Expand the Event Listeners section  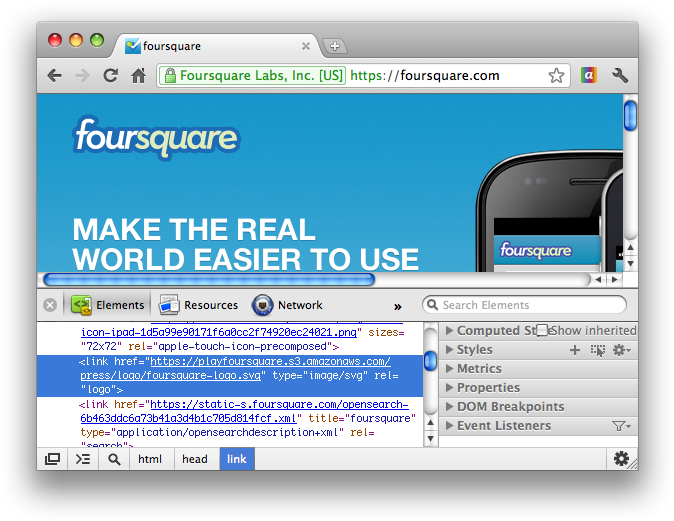click(x=450, y=425)
